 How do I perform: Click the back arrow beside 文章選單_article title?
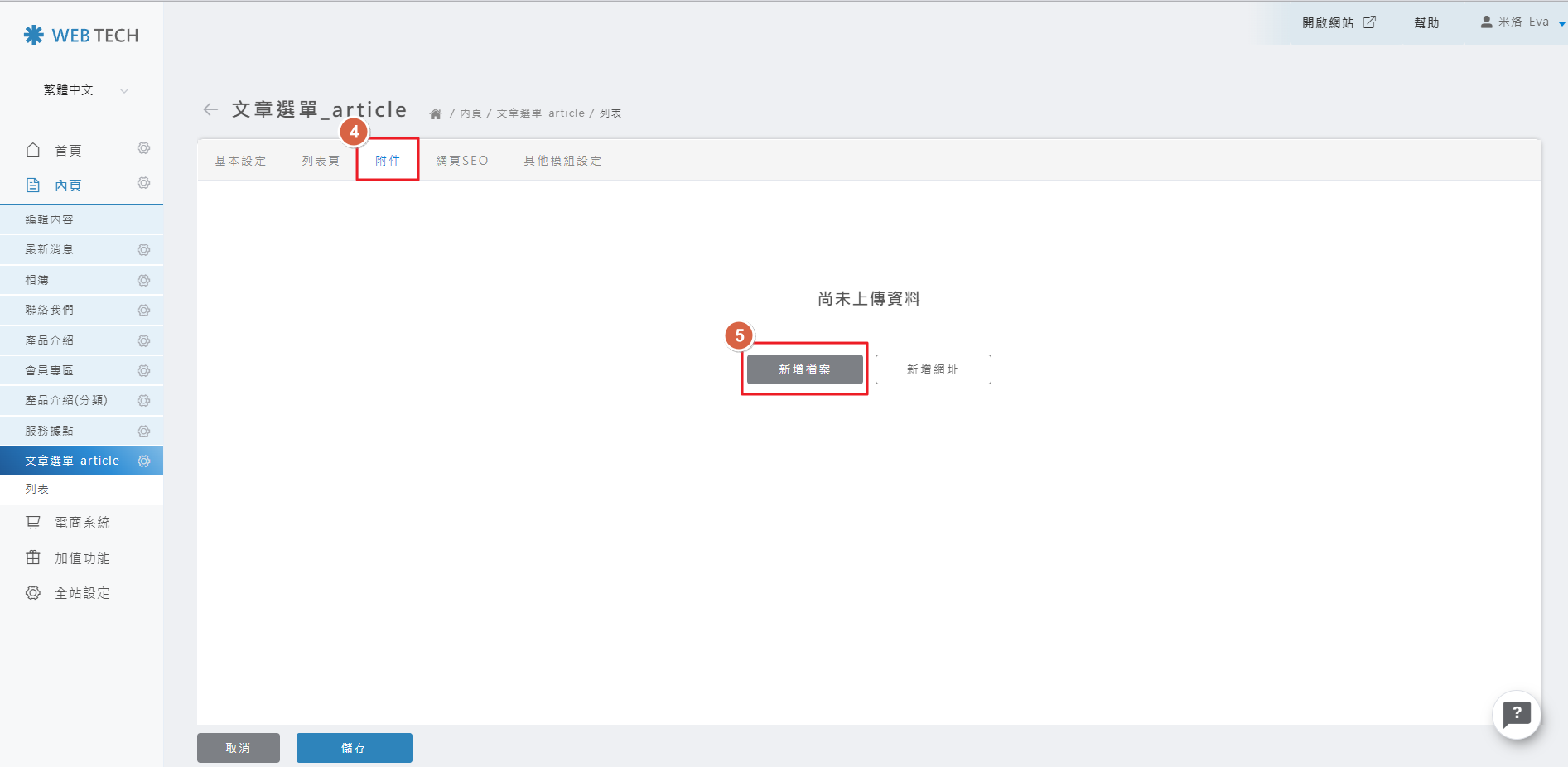point(210,109)
